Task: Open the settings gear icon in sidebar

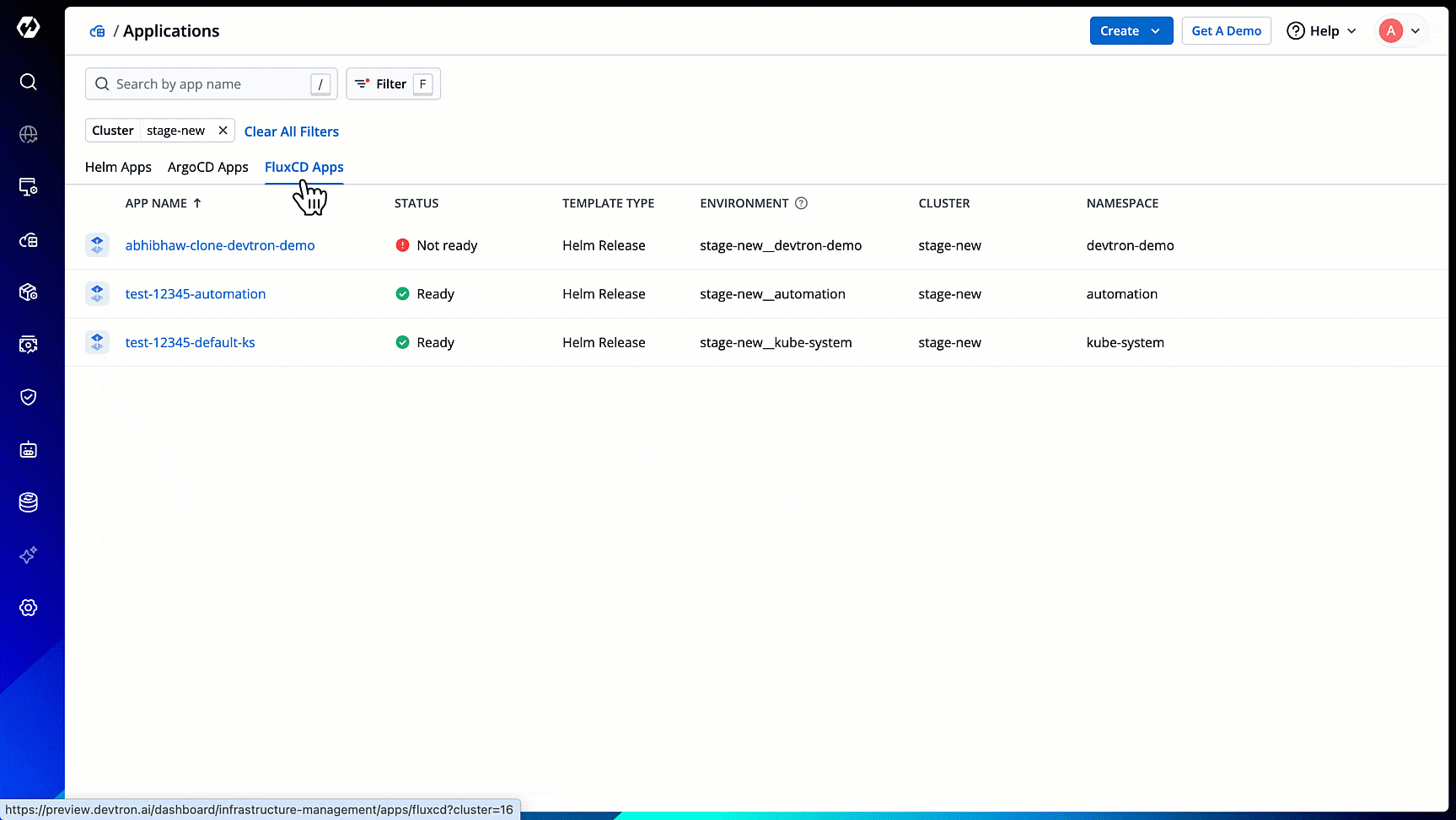Action: 28,608
